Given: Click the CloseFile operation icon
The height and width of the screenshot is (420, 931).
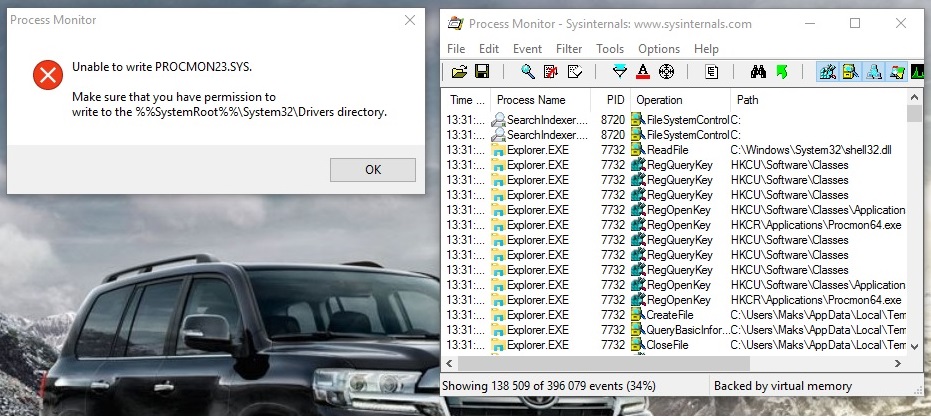Looking at the screenshot, I should [x=638, y=345].
